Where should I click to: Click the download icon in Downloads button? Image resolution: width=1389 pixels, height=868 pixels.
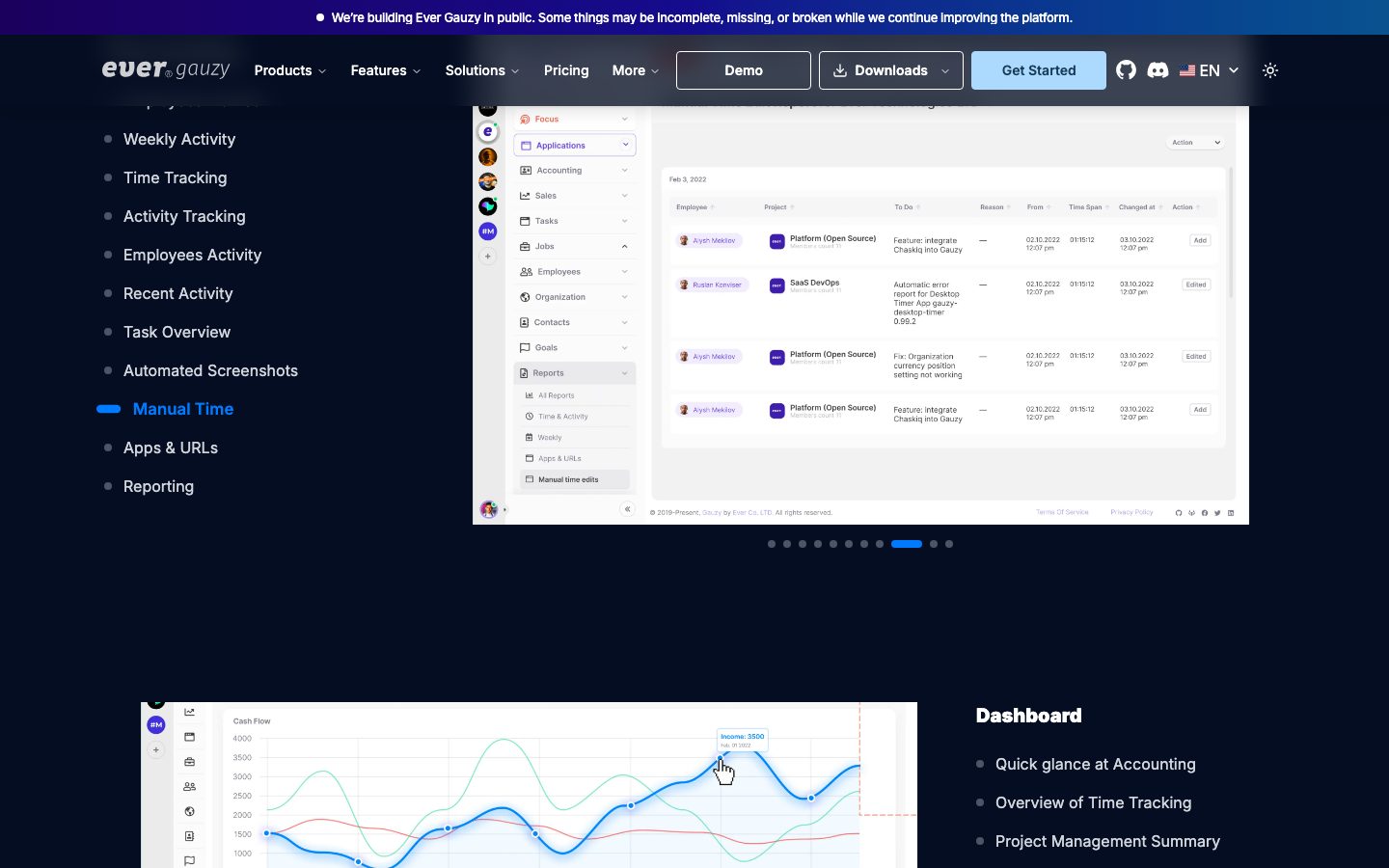[x=840, y=70]
